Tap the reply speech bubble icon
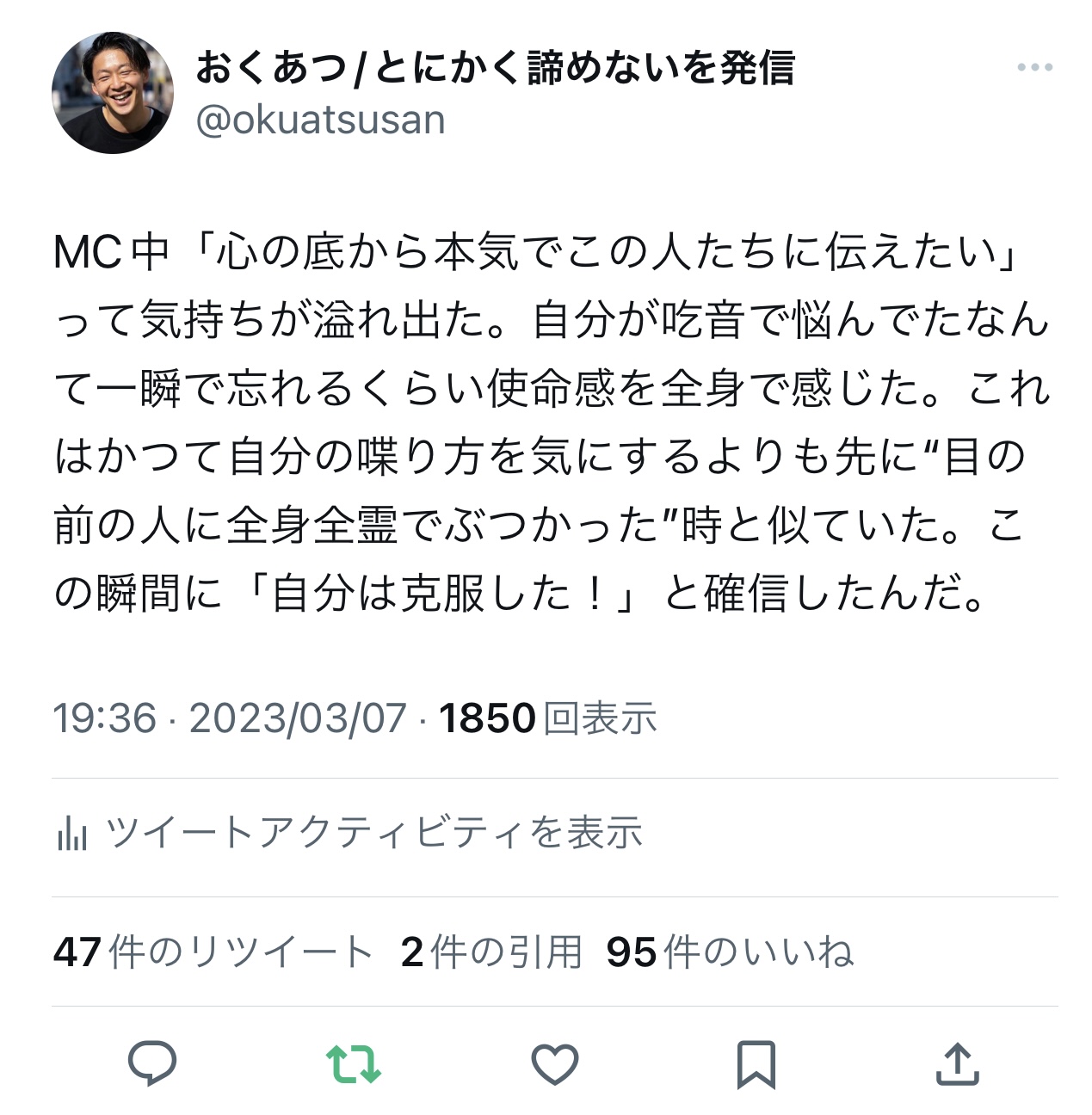The height and width of the screenshot is (1115, 1092). 152,1063
